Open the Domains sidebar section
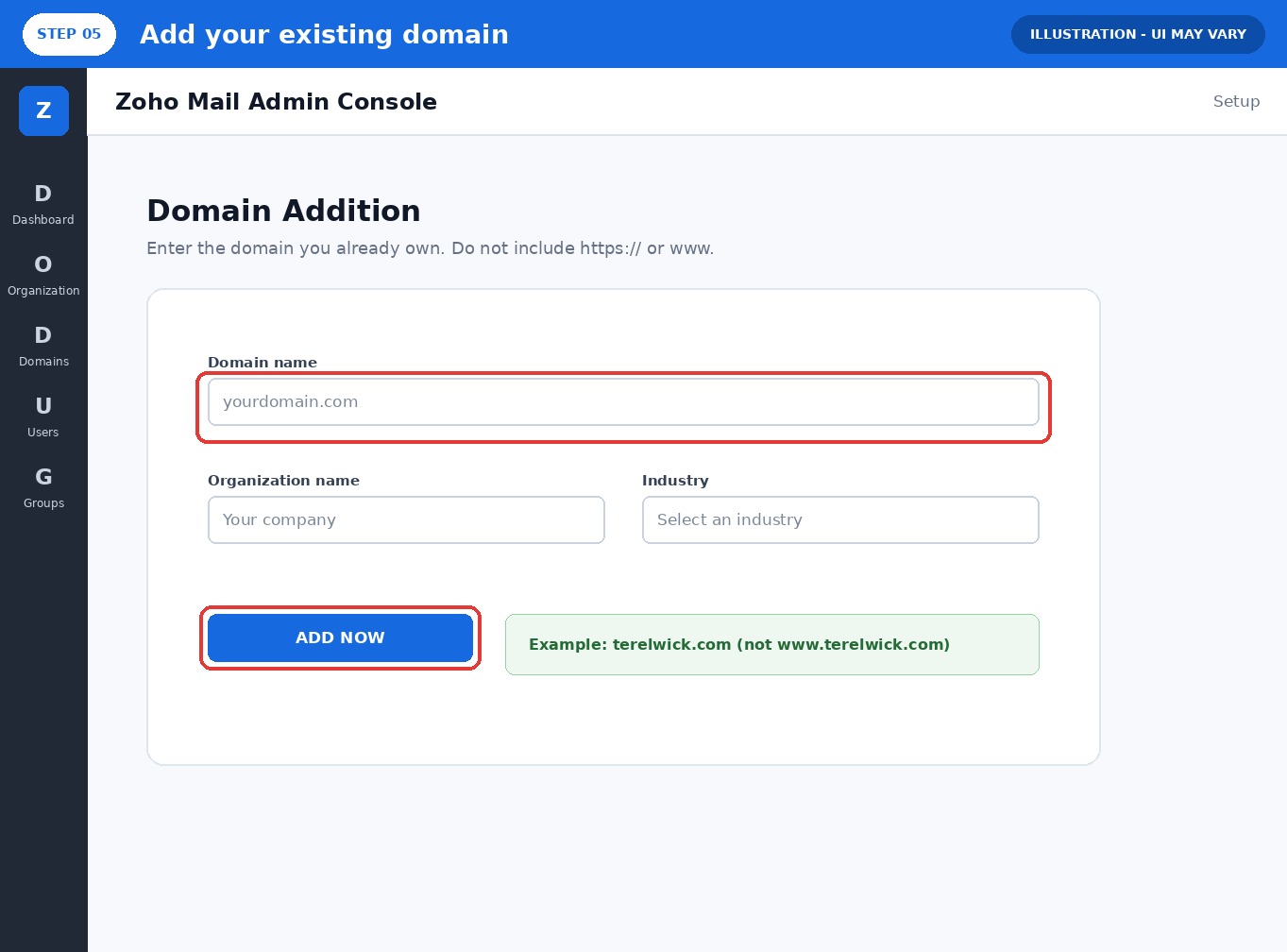This screenshot has height=952, width=1287. [x=43, y=346]
